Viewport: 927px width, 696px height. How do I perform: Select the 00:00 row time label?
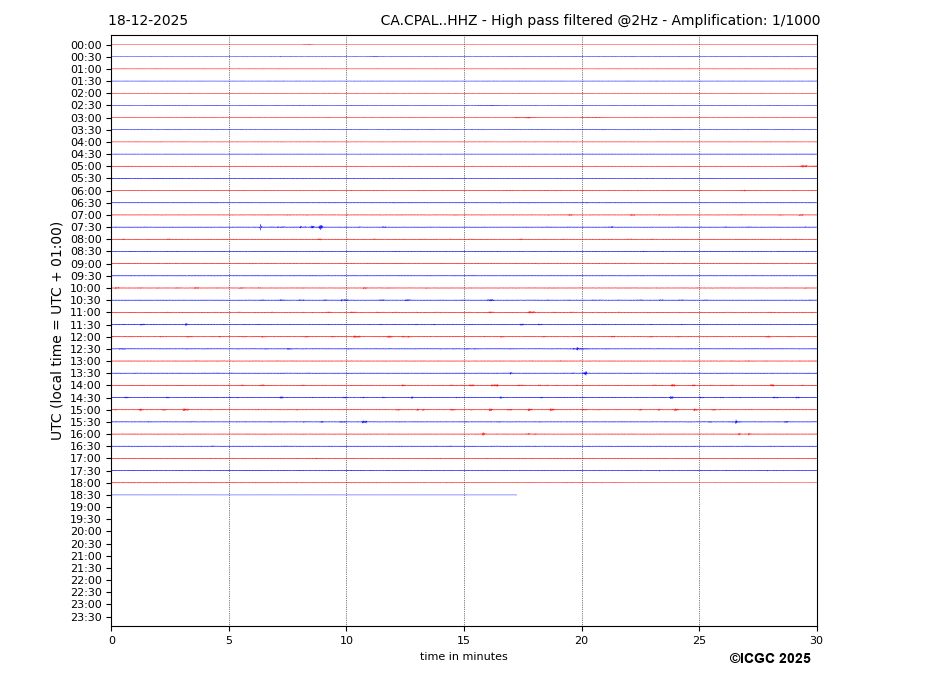(x=86, y=45)
